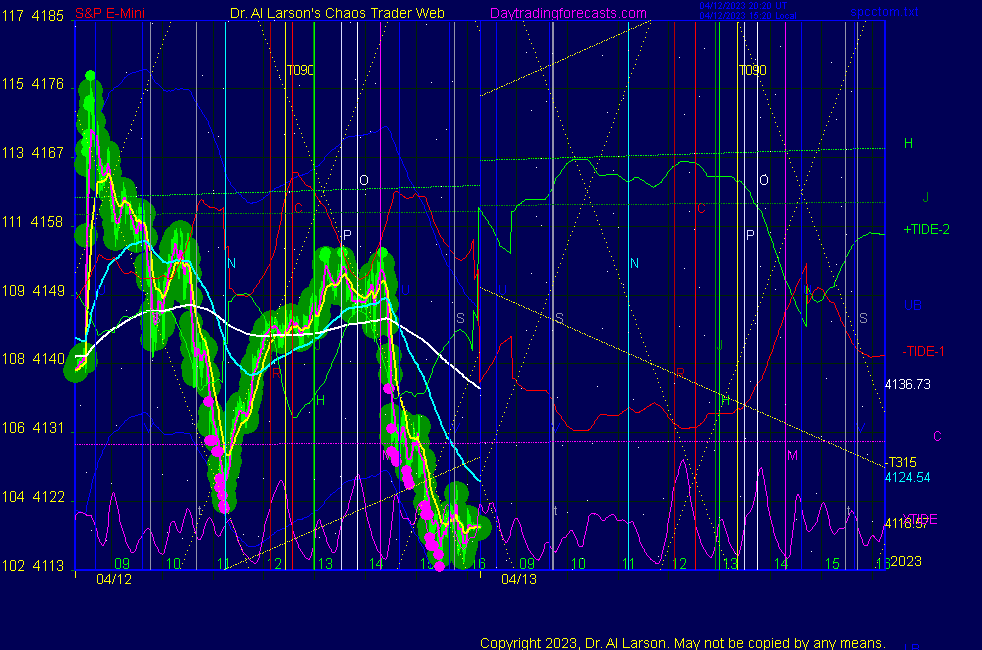Select the 4136.73 price value
Viewport: 982px width, 650px height.
coord(907,384)
